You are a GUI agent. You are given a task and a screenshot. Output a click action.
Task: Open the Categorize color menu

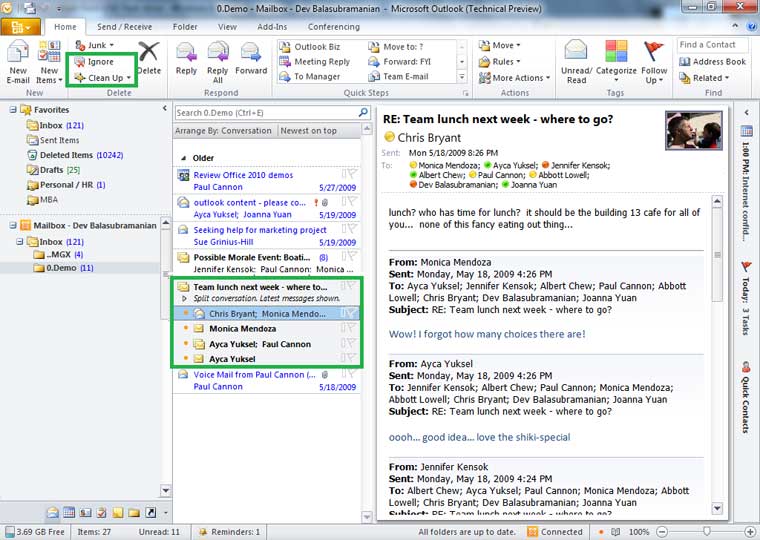(x=616, y=62)
